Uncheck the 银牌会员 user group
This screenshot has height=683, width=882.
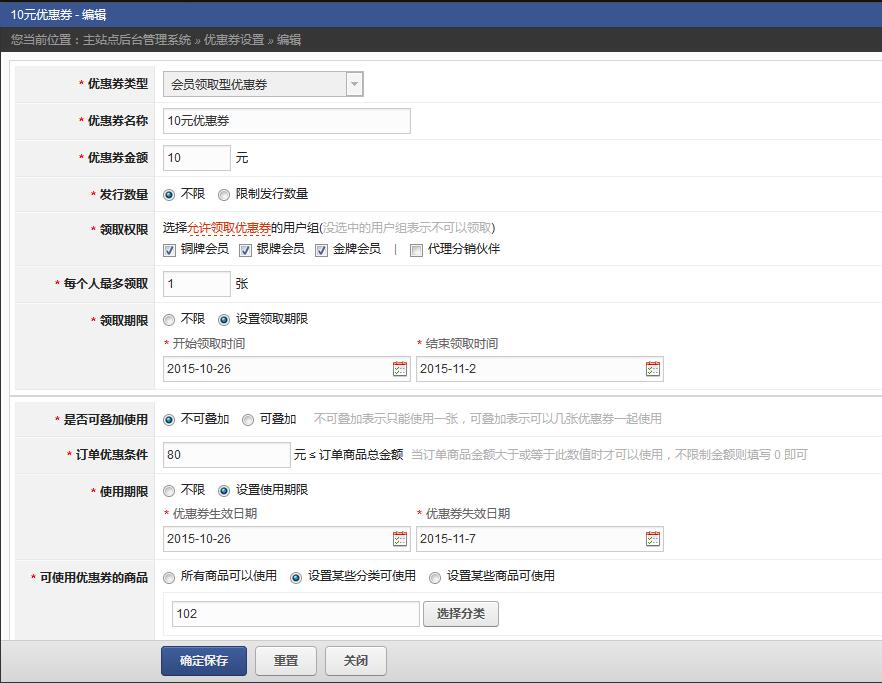pyautogui.click(x=243, y=251)
